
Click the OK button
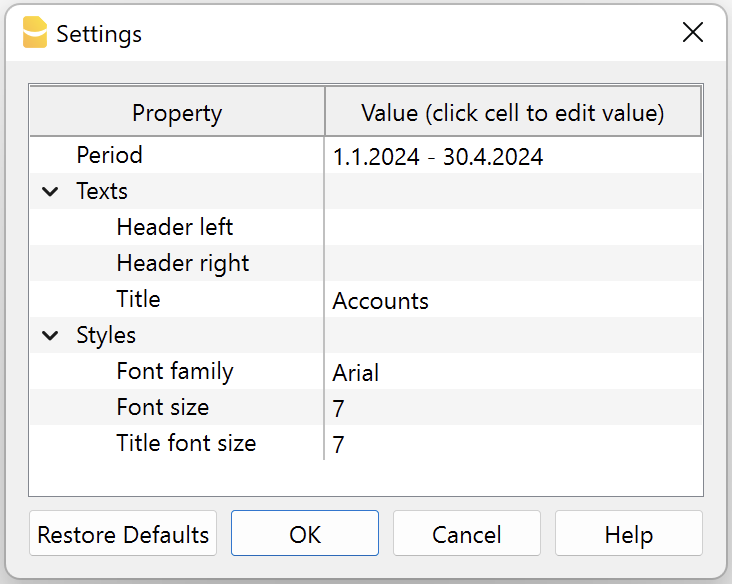pos(305,534)
